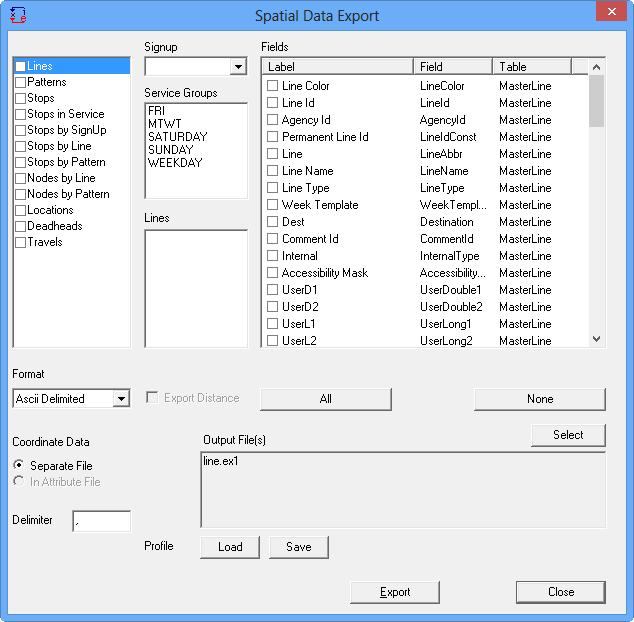Check the Internal field

coord(273,256)
